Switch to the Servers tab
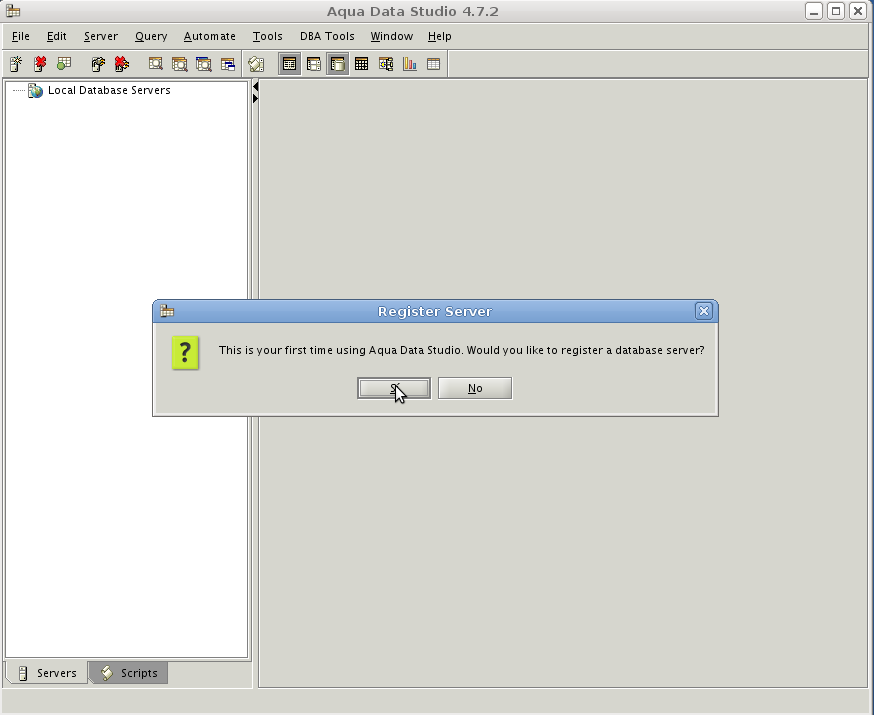The width and height of the screenshot is (874, 715). tap(47, 673)
